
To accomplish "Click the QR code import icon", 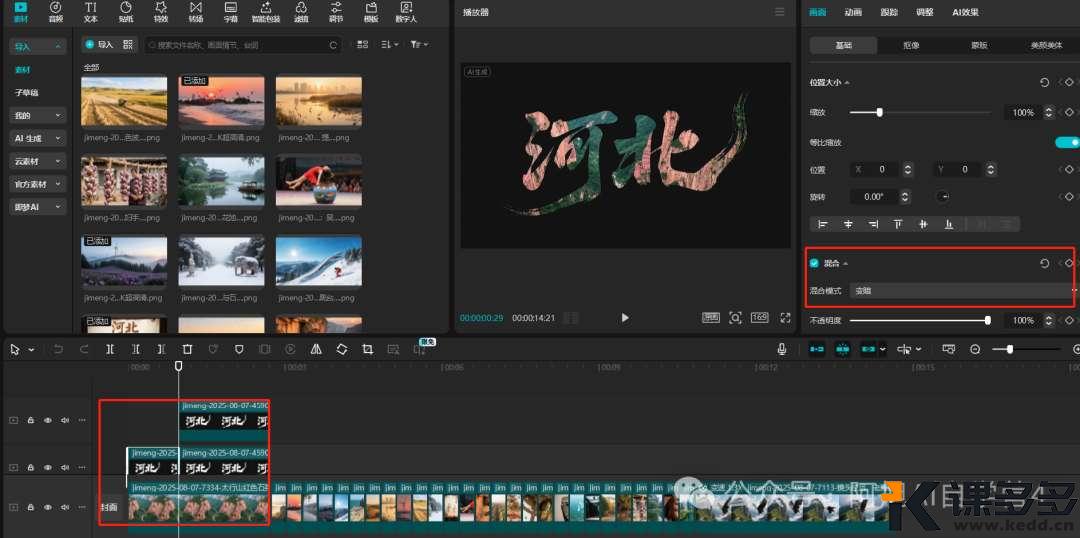I will (127, 44).
